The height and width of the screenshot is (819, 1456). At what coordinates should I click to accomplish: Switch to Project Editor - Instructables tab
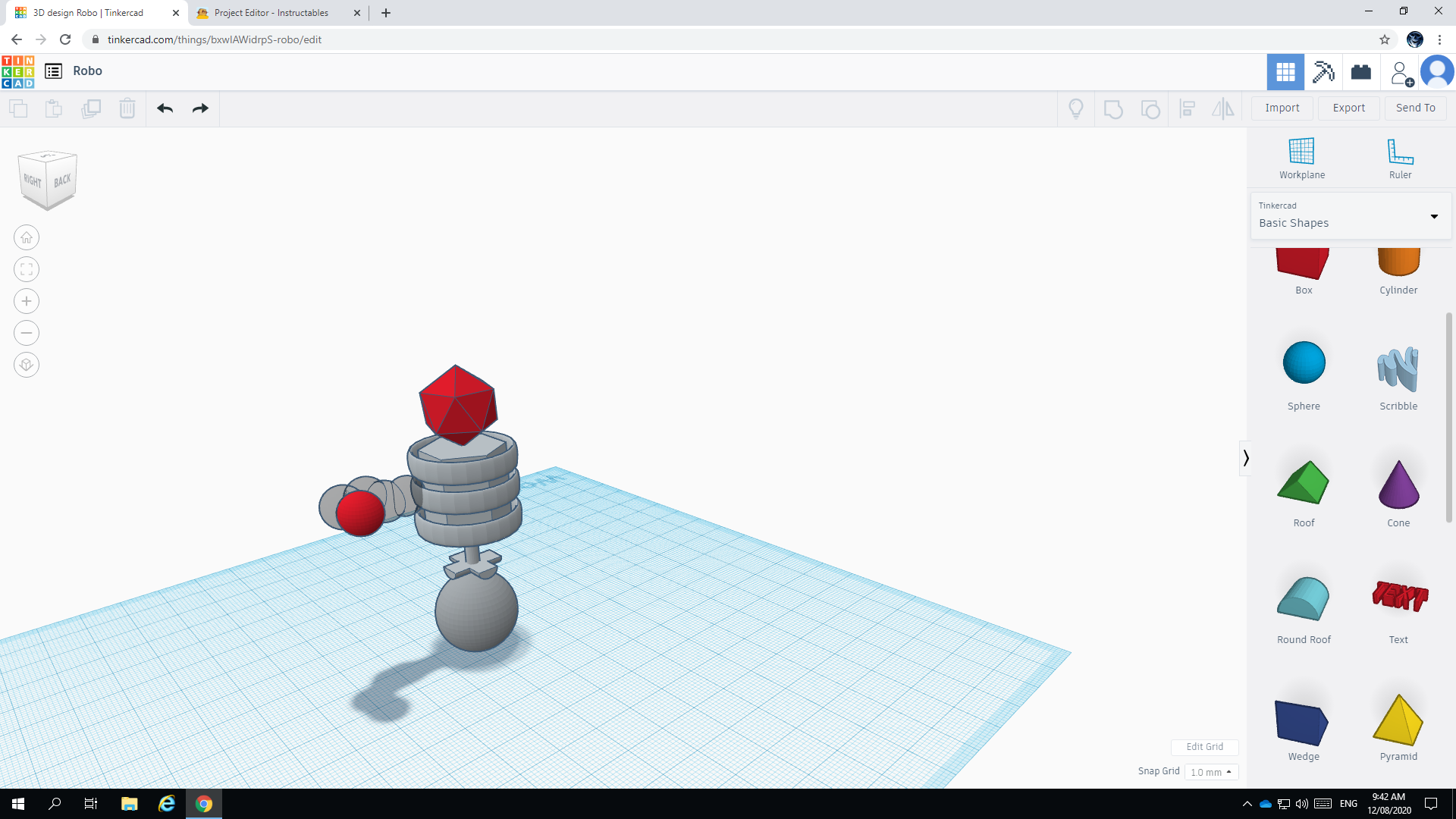pos(271,13)
